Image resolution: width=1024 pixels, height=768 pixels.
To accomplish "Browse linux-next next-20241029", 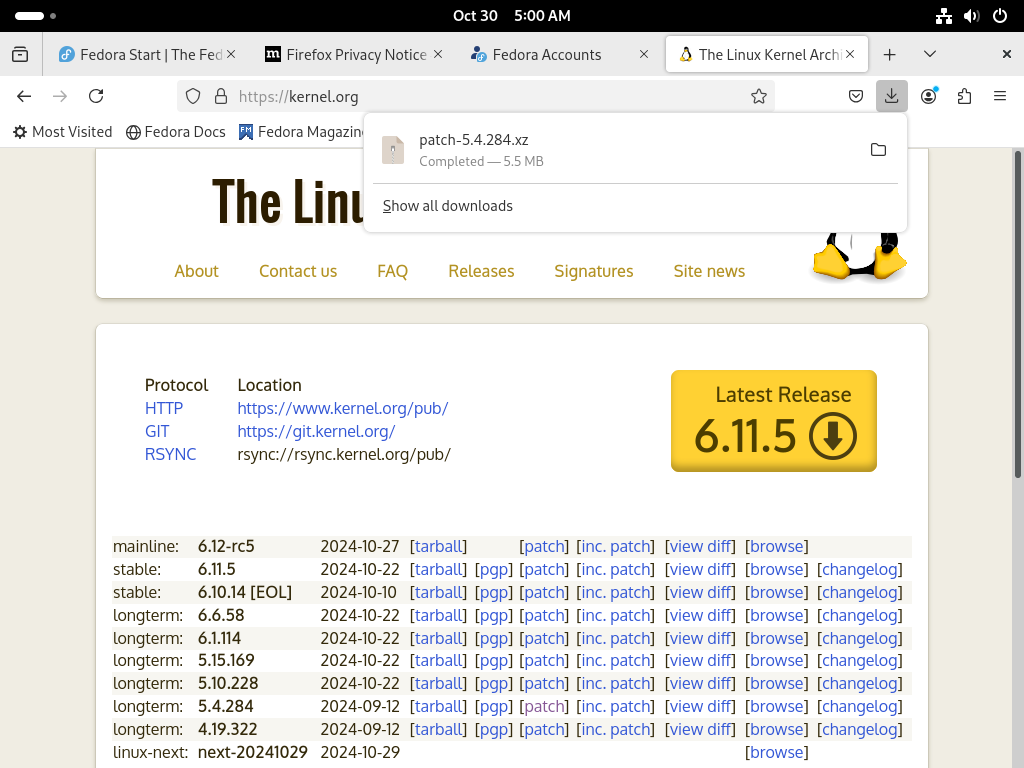I will click(x=776, y=752).
